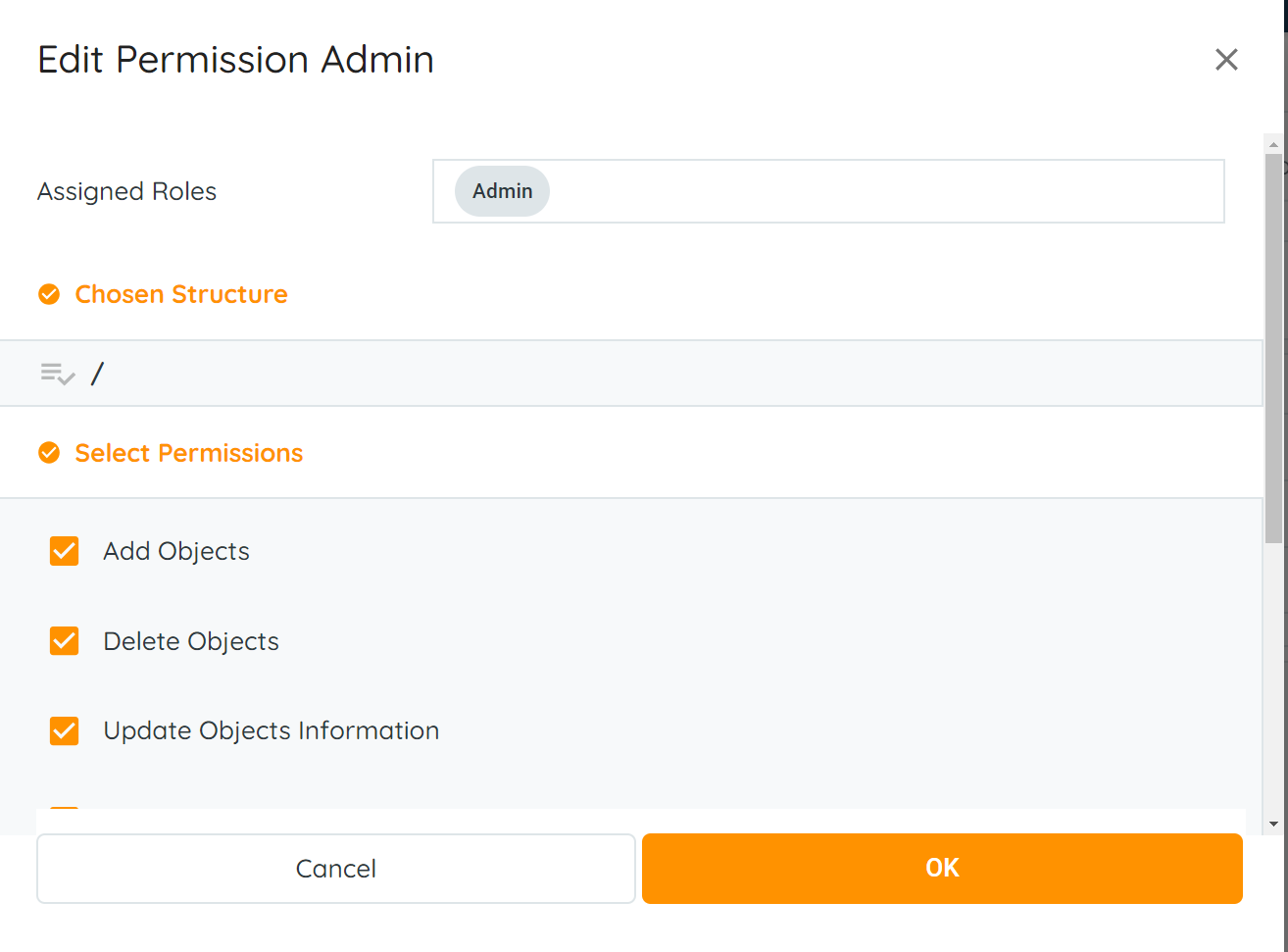Uncheck the Add Objects checkbox
Screen dimensions: 1288x952
(x=65, y=551)
